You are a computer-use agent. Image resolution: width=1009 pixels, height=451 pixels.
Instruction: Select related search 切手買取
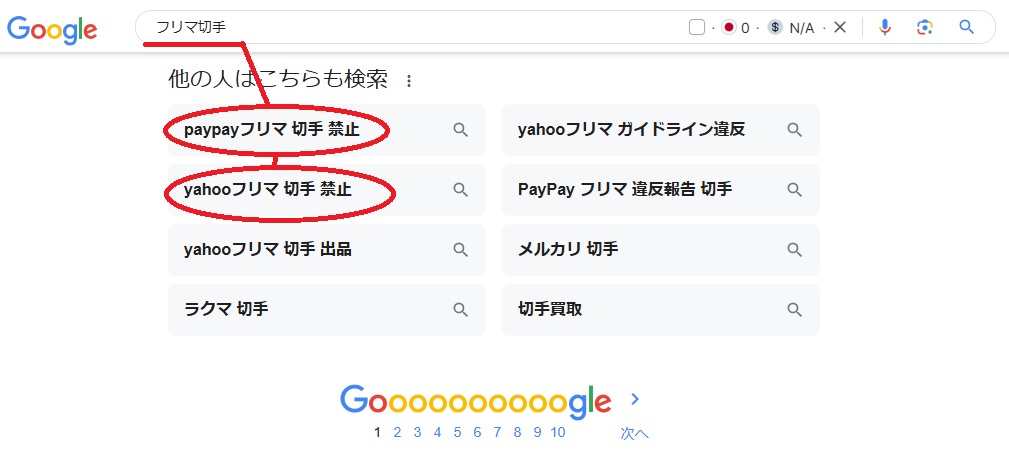point(660,309)
